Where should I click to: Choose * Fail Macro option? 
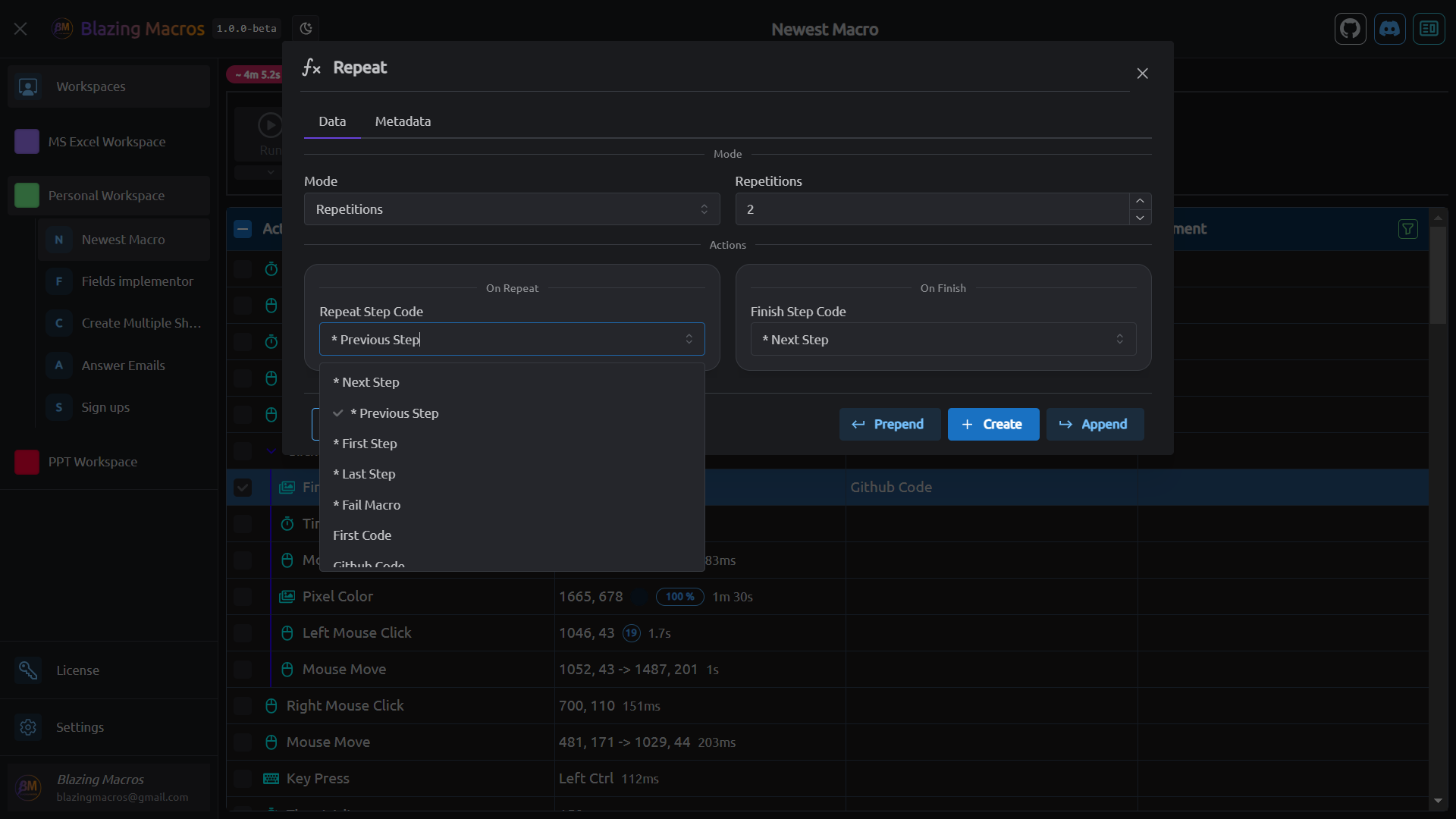[512, 505]
